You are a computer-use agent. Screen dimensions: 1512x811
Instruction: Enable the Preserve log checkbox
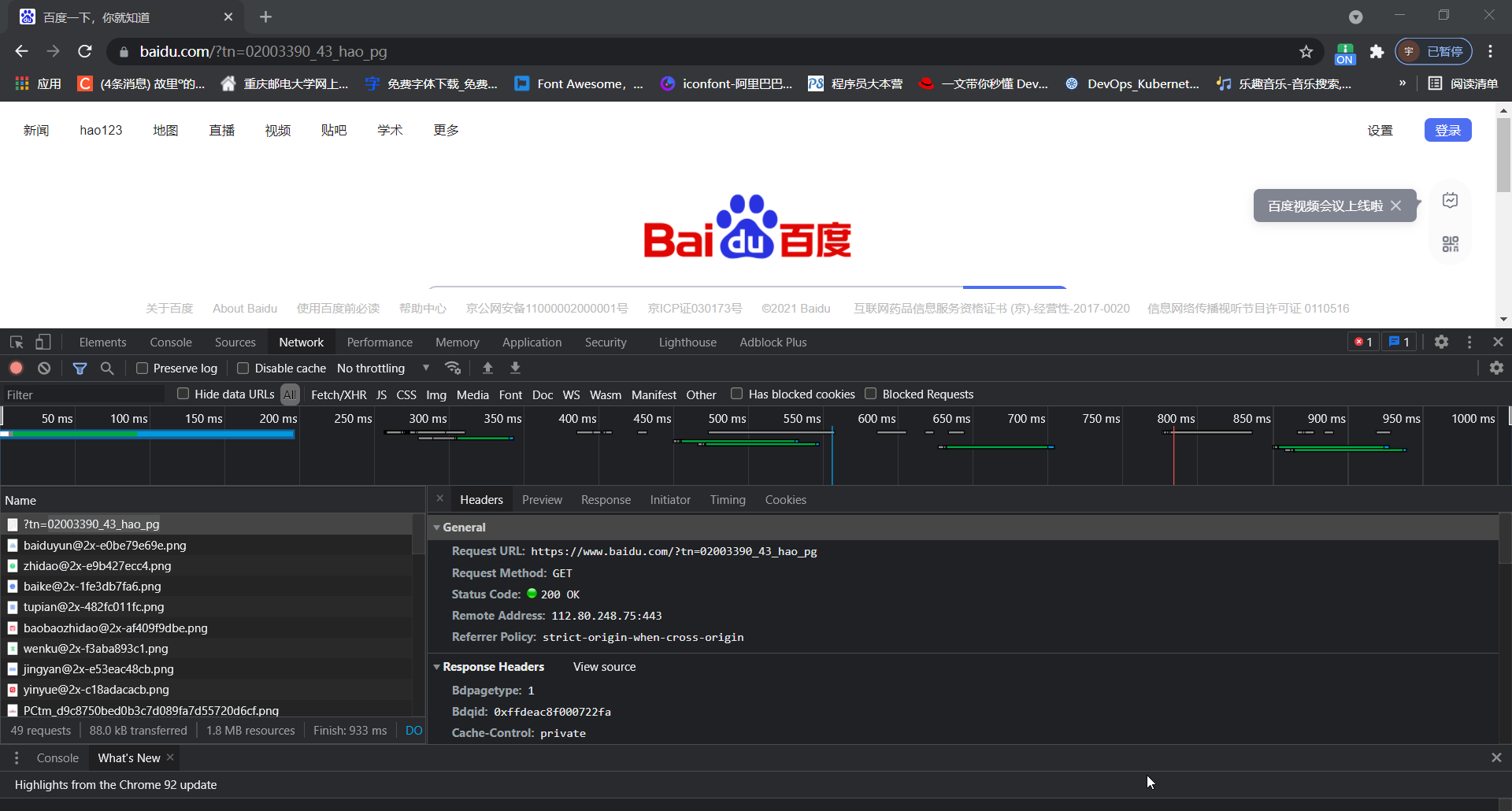coord(143,368)
